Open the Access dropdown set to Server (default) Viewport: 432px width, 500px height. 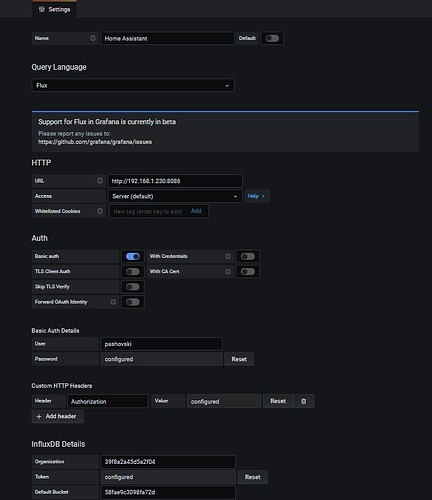tap(175, 196)
